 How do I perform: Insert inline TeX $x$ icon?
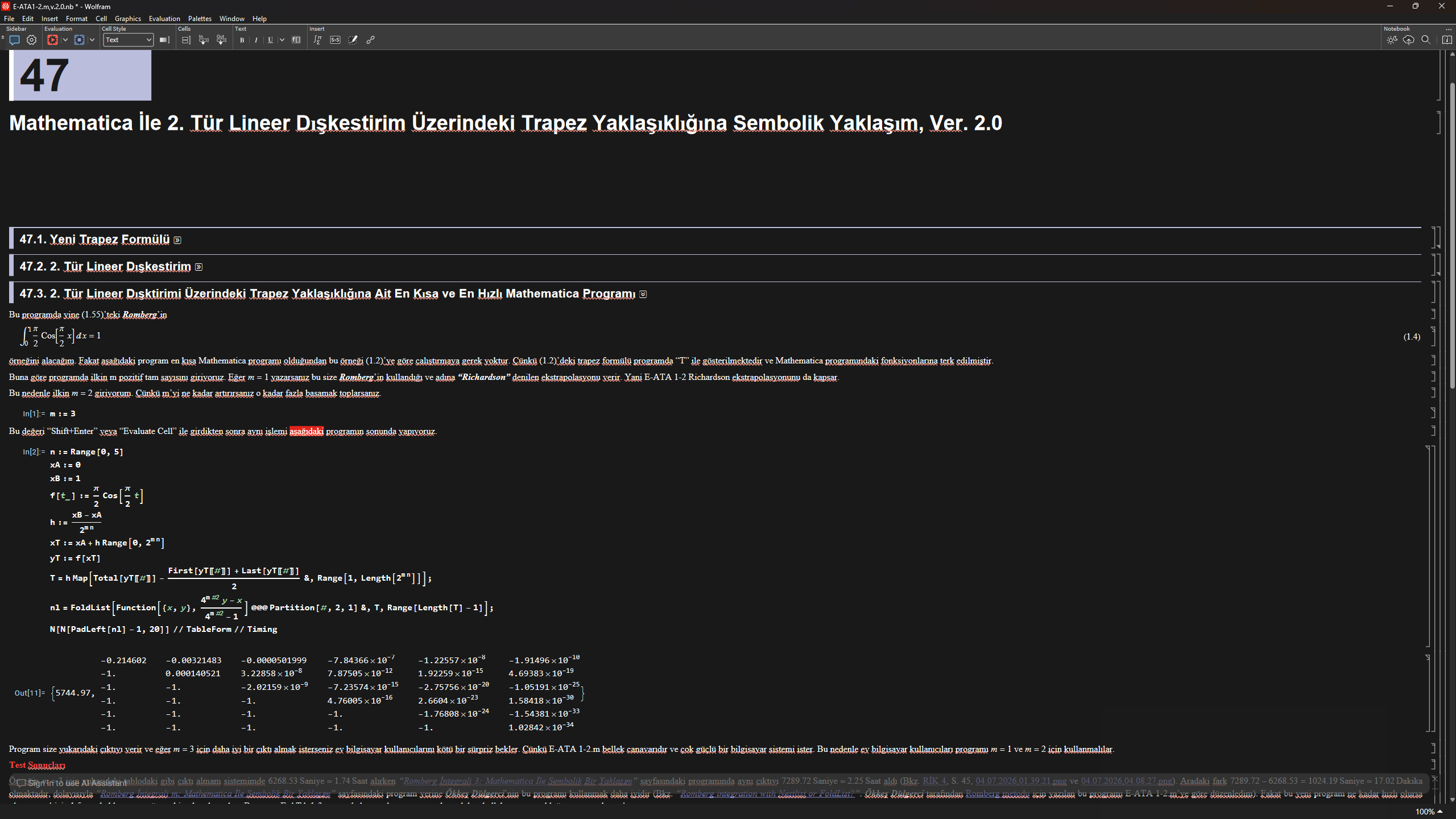(x=336, y=40)
